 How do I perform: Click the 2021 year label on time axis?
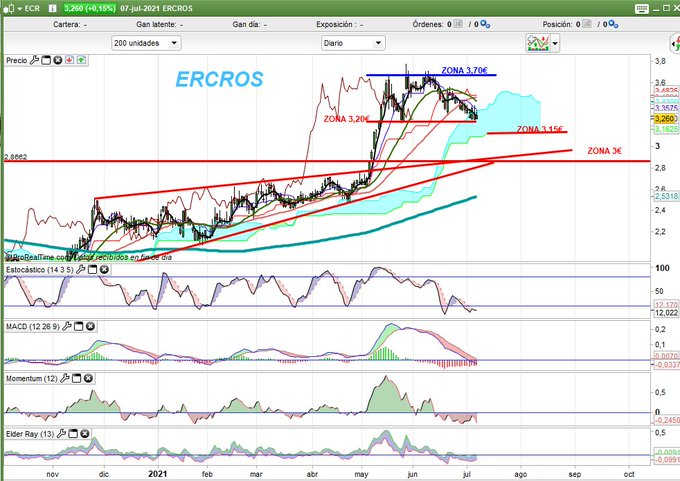click(x=157, y=474)
